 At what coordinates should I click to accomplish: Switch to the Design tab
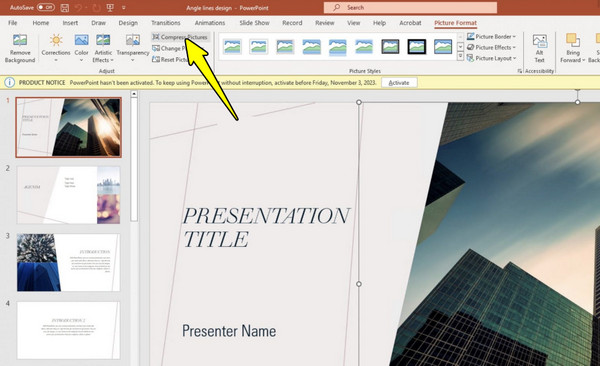click(x=128, y=23)
